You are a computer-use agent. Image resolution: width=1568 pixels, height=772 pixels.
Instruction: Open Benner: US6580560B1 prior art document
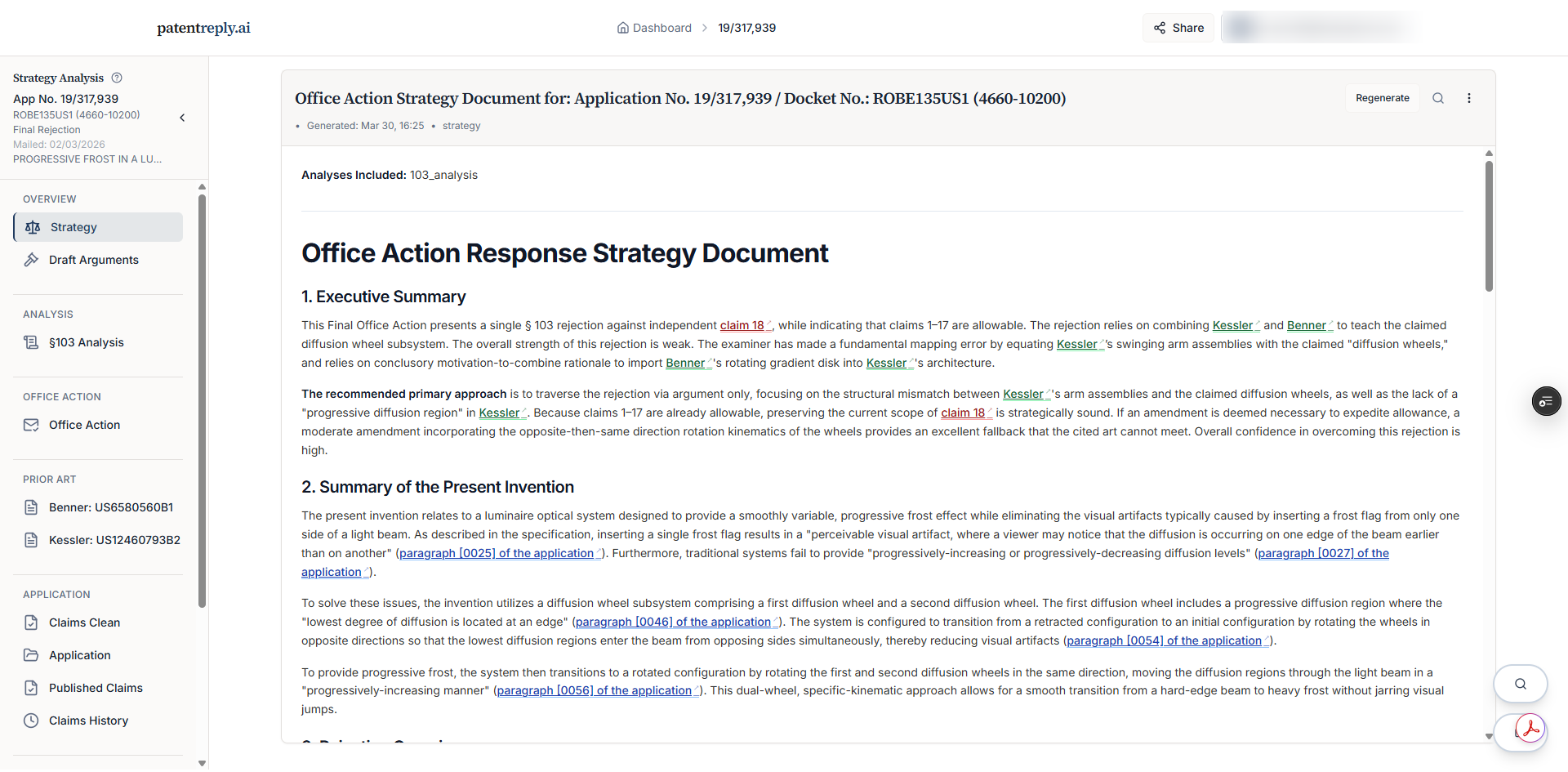pos(110,507)
